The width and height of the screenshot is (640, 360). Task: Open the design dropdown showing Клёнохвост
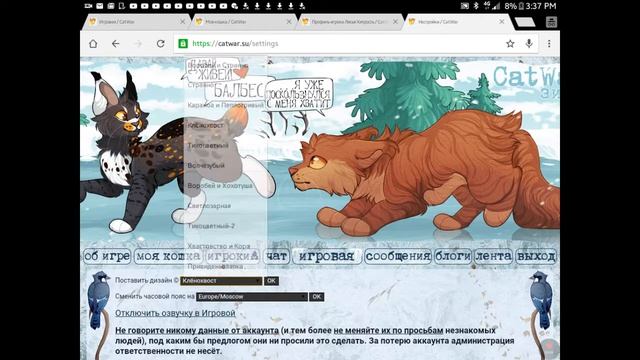[x=221, y=281]
